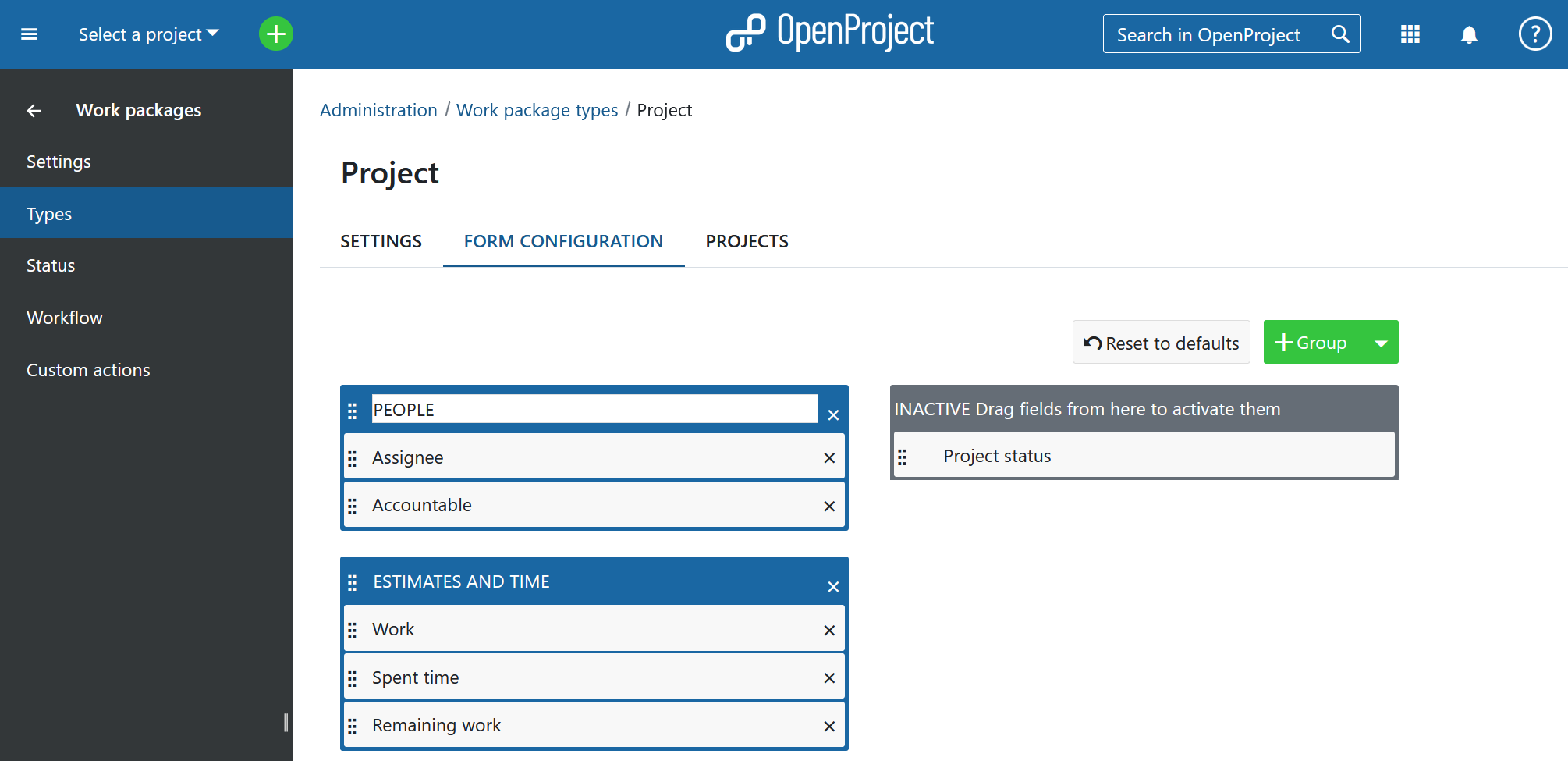Open Workflow in the sidebar
Image resolution: width=1568 pixels, height=761 pixels.
(x=65, y=318)
